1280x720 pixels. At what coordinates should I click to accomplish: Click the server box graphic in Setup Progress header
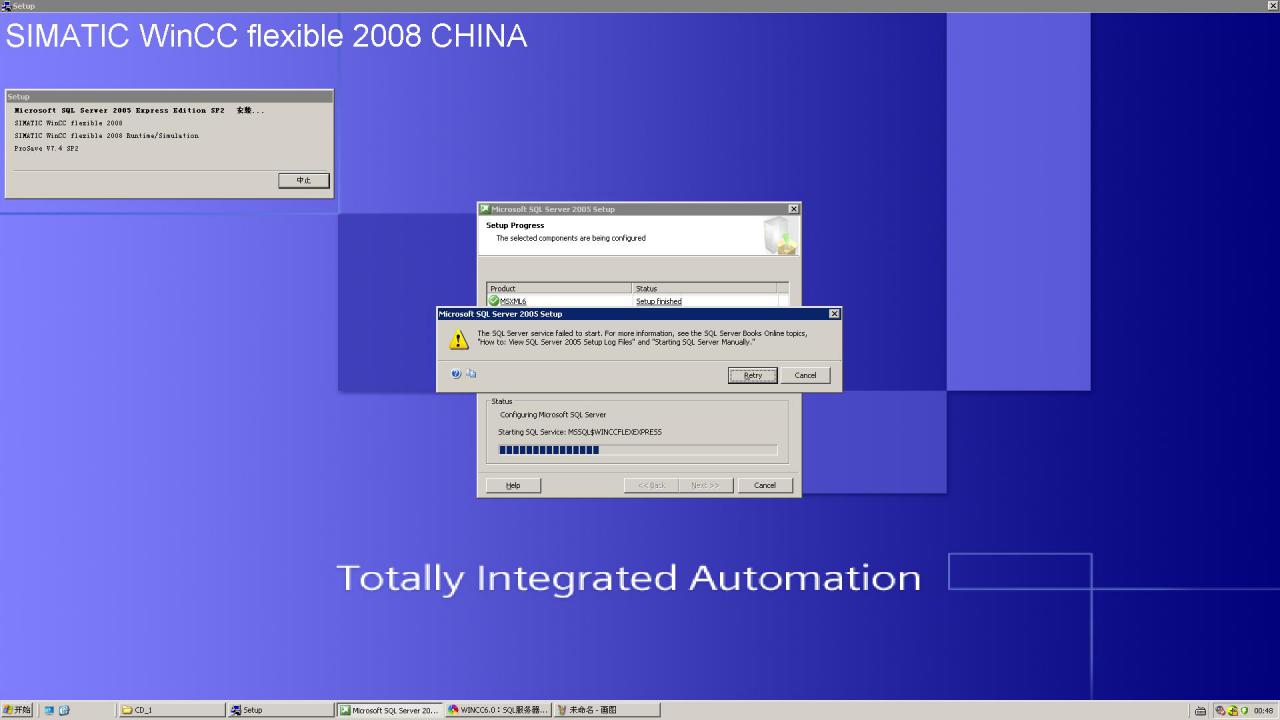pos(780,236)
